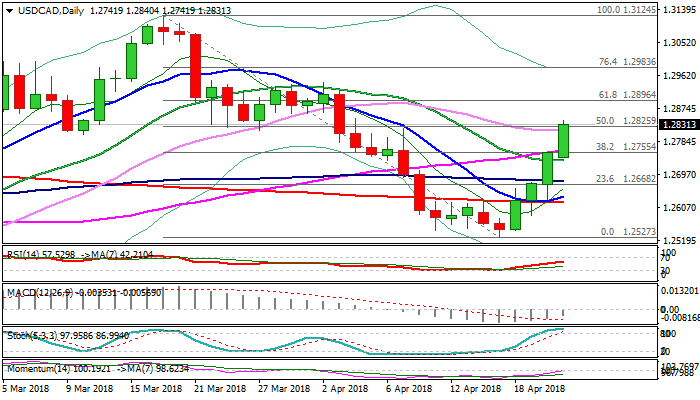Click the 18 Apr 2018 date marker

[x=540, y=388]
